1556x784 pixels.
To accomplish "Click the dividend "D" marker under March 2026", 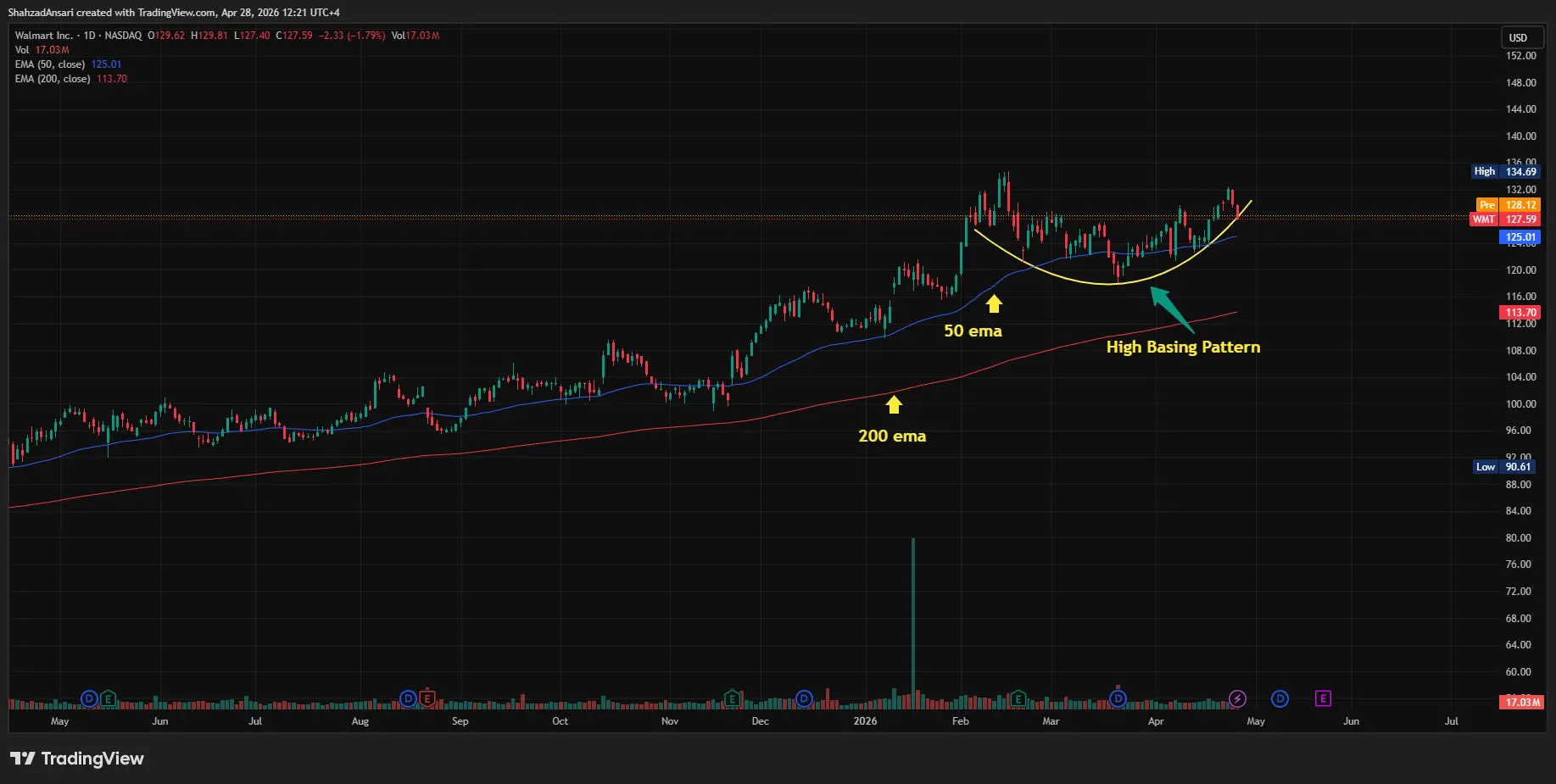I will [x=1118, y=698].
